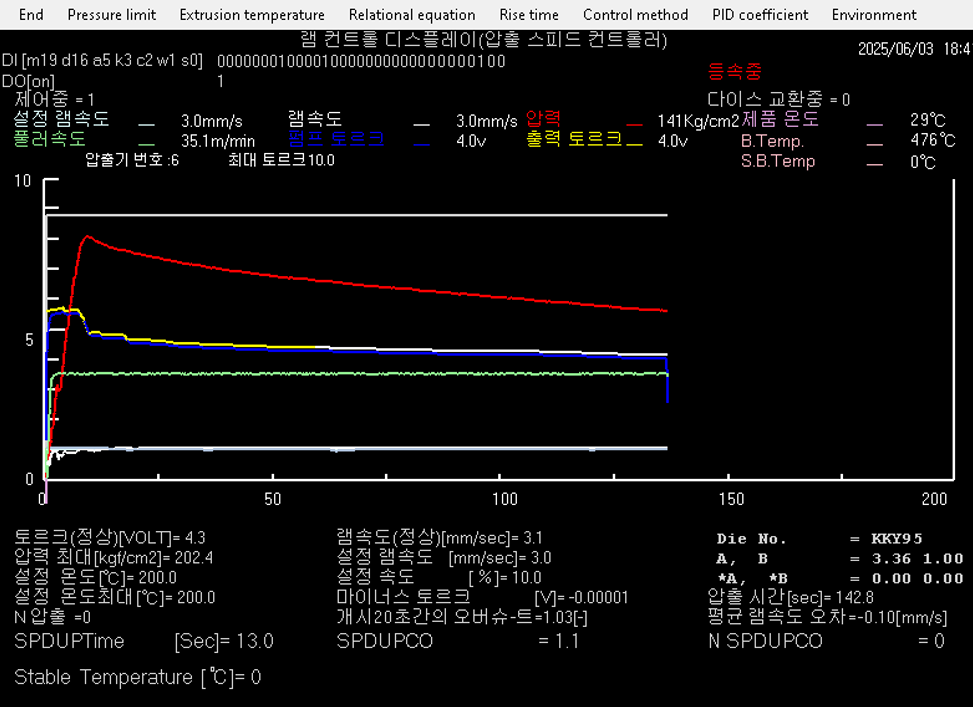Open the Environment menu

tap(873, 15)
